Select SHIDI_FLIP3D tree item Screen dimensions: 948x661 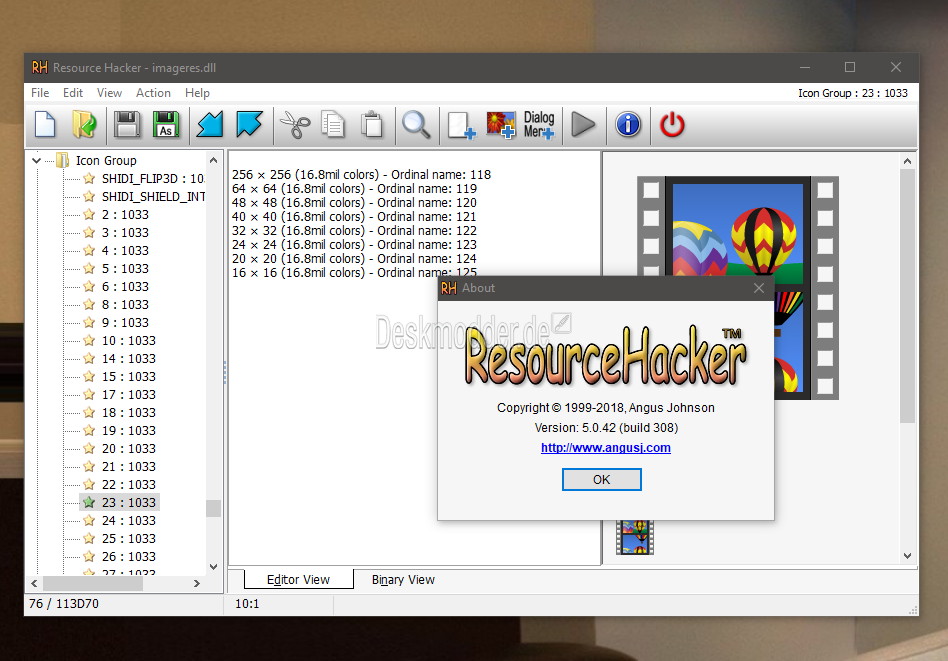(153, 178)
